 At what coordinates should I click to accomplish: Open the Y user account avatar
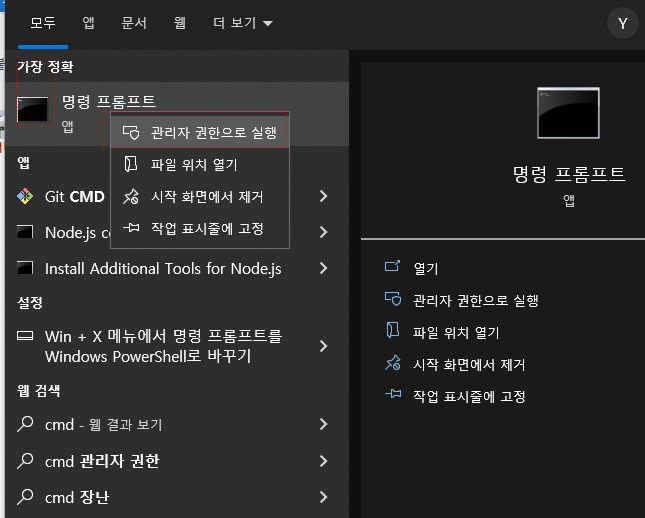[x=623, y=23]
